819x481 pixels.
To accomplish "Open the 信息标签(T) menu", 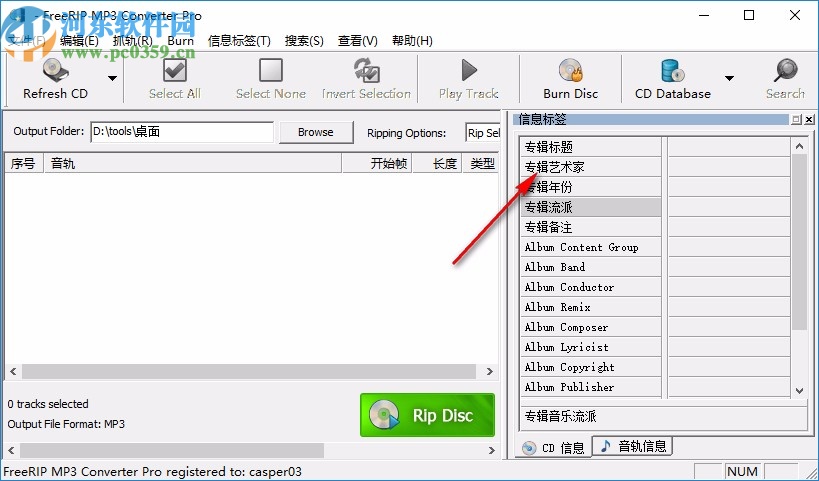I will (239, 41).
